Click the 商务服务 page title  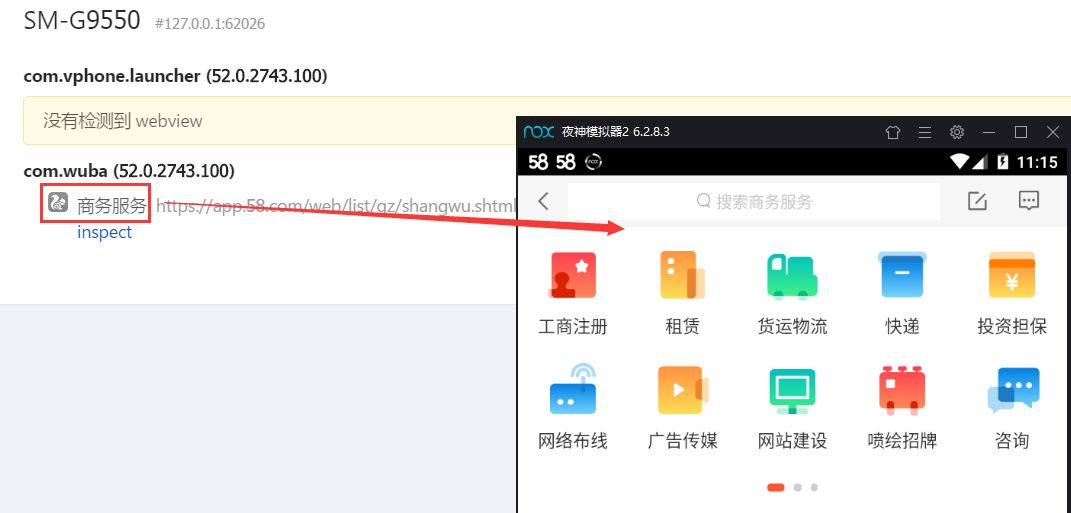point(112,205)
